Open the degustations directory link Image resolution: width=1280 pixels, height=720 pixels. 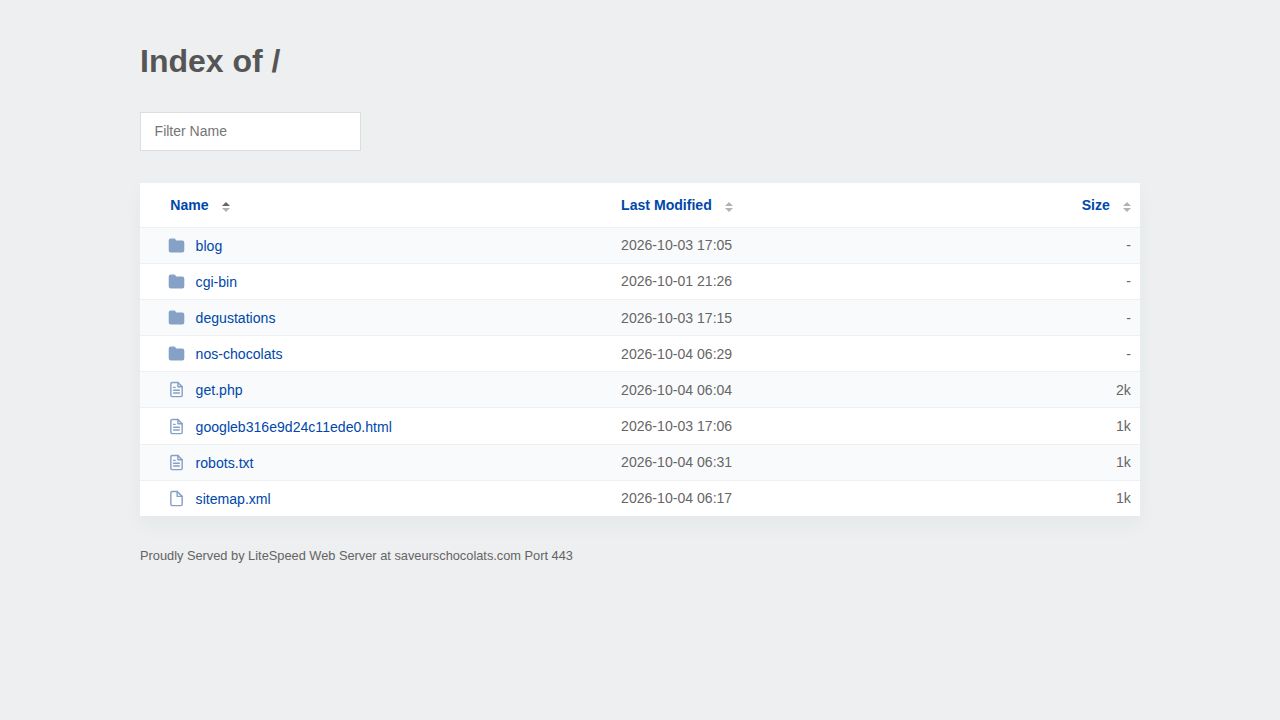(x=235, y=318)
